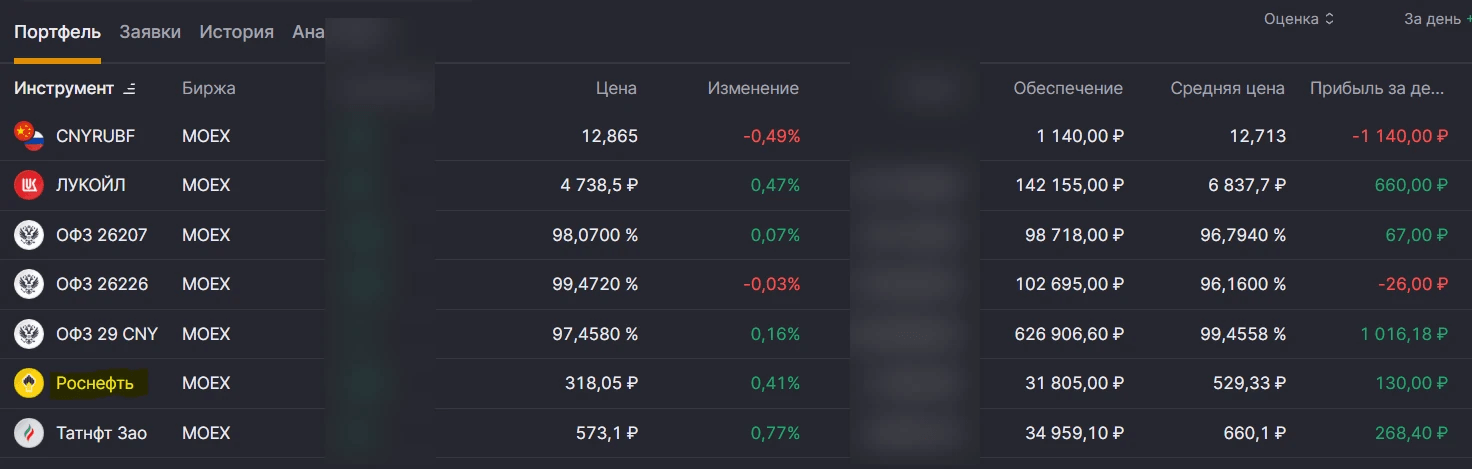Click the average price 99,4558 %

(1244, 334)
